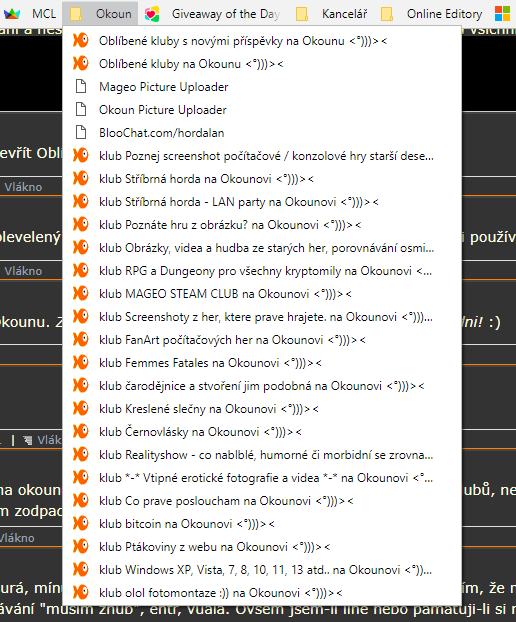Viewport: 516px width, 622px height.
Task: Click fish icon of Poznáte hru z obrázku
Action: tap(81, 225)
